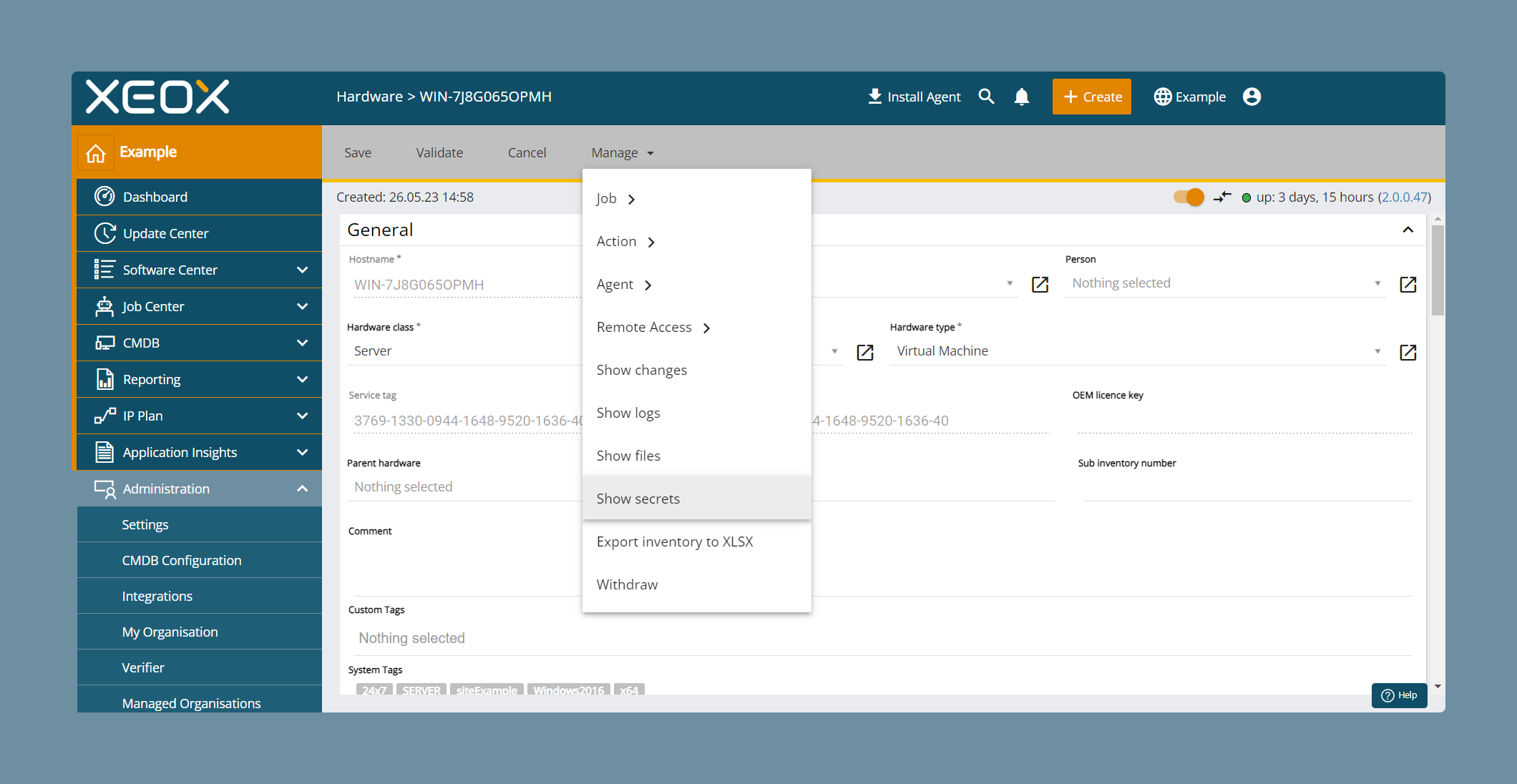Click the XEOX logo

157,97
